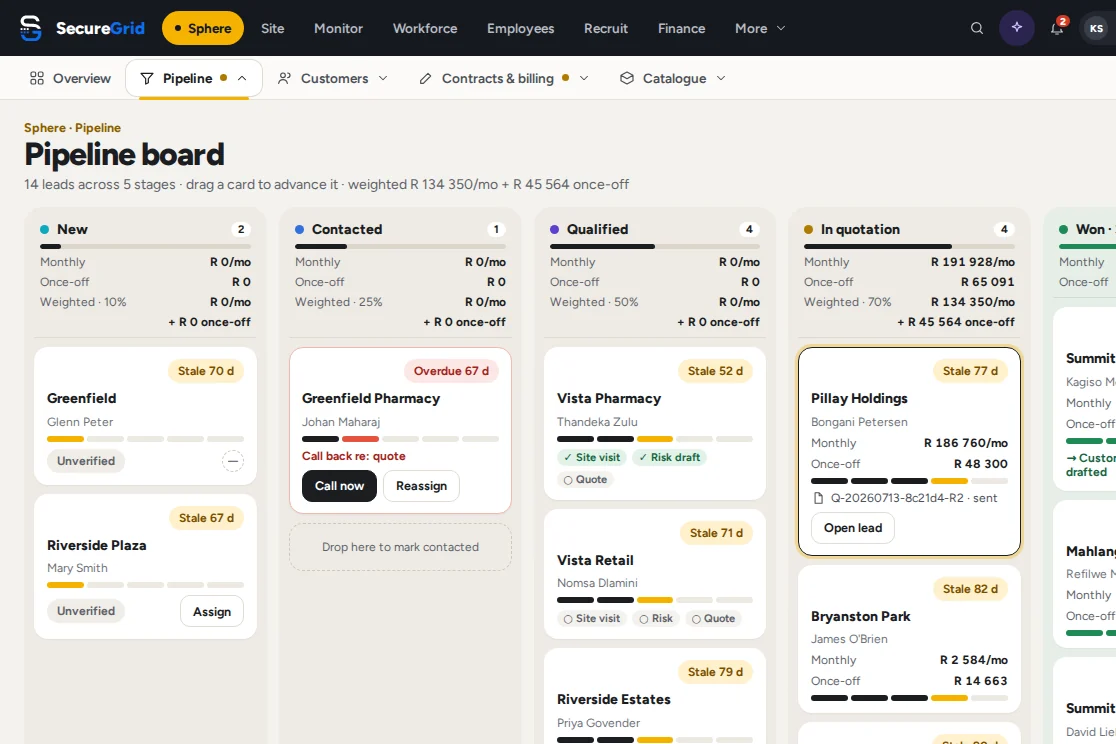
Task: Click Unverified badge on Greenfield card
Action: [x=86, y=461]
